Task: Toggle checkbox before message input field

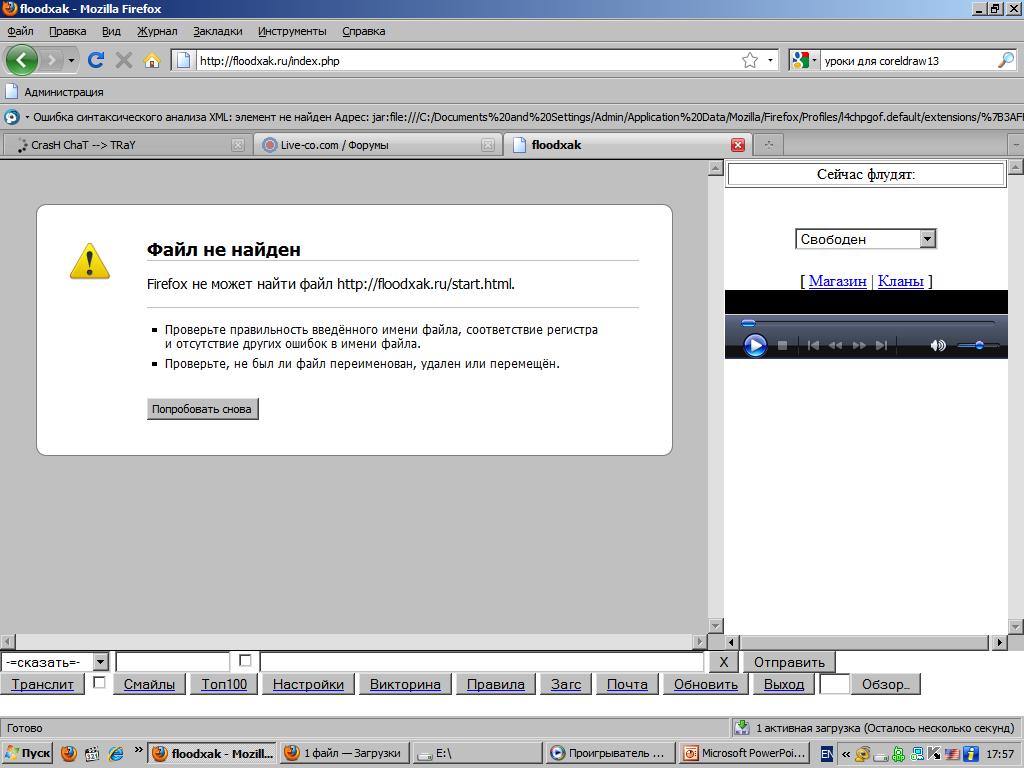Action: (245, 661)
